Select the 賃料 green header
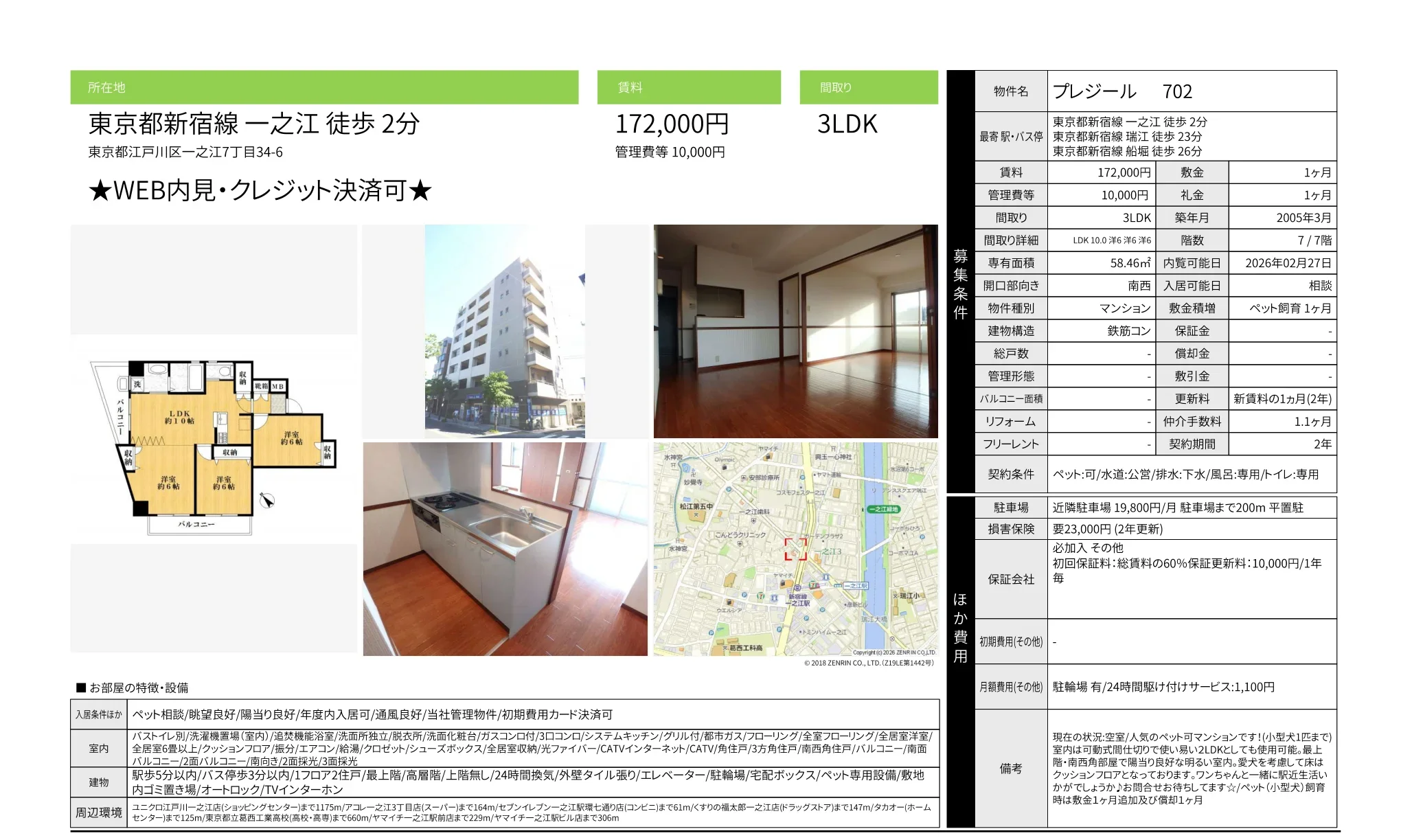The height and width of the screenshot is (840, 1412). (x=688, y=87)
